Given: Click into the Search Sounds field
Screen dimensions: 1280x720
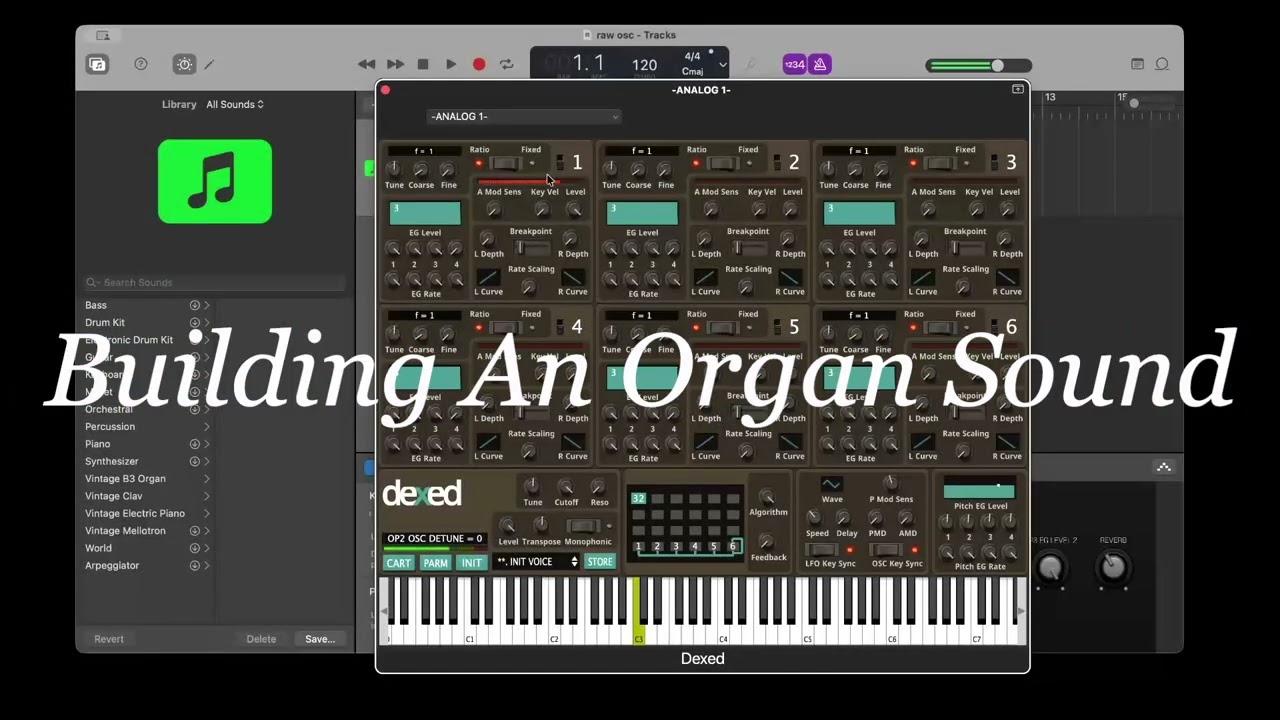Looking at the screenshot, I should coord(215,282).
